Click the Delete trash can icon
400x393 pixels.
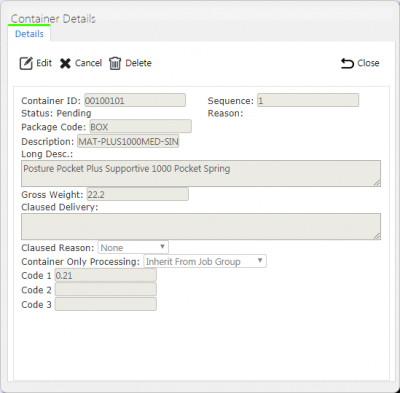[x=115, y=63]
